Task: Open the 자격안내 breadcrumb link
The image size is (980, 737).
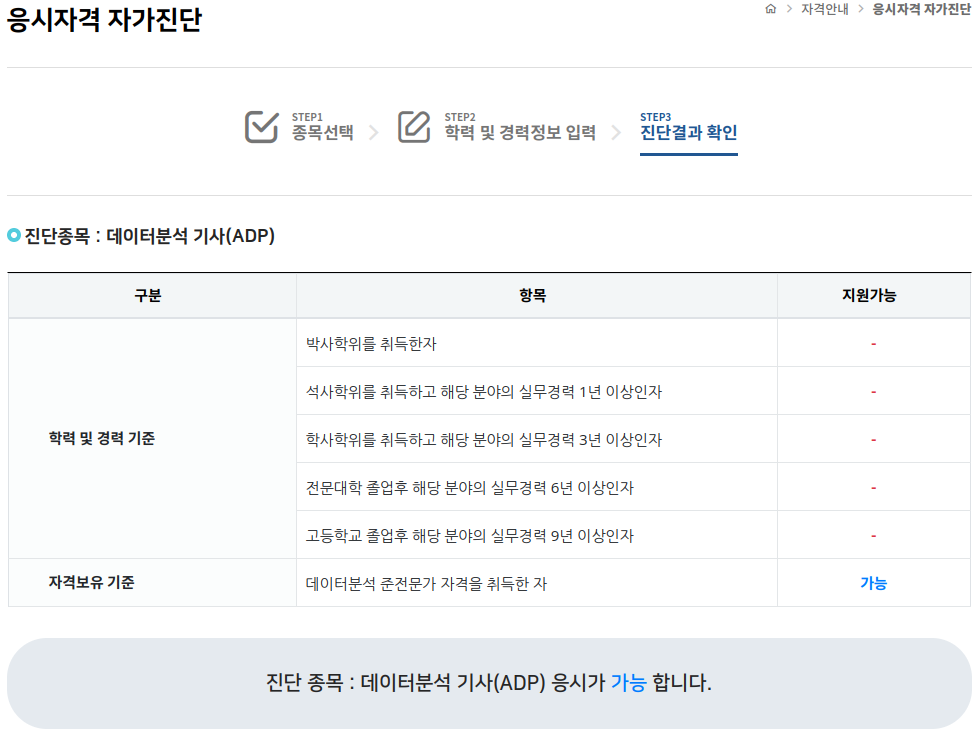Action: pos(825,9)
